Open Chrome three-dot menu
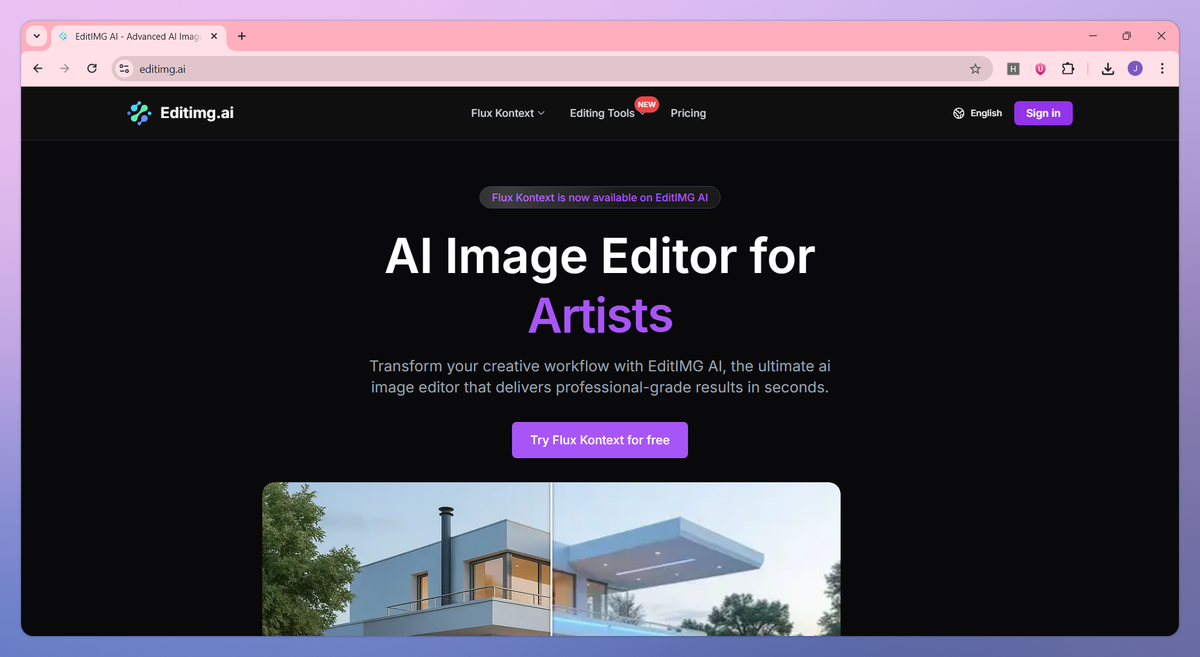 [x=1162, y=69]
